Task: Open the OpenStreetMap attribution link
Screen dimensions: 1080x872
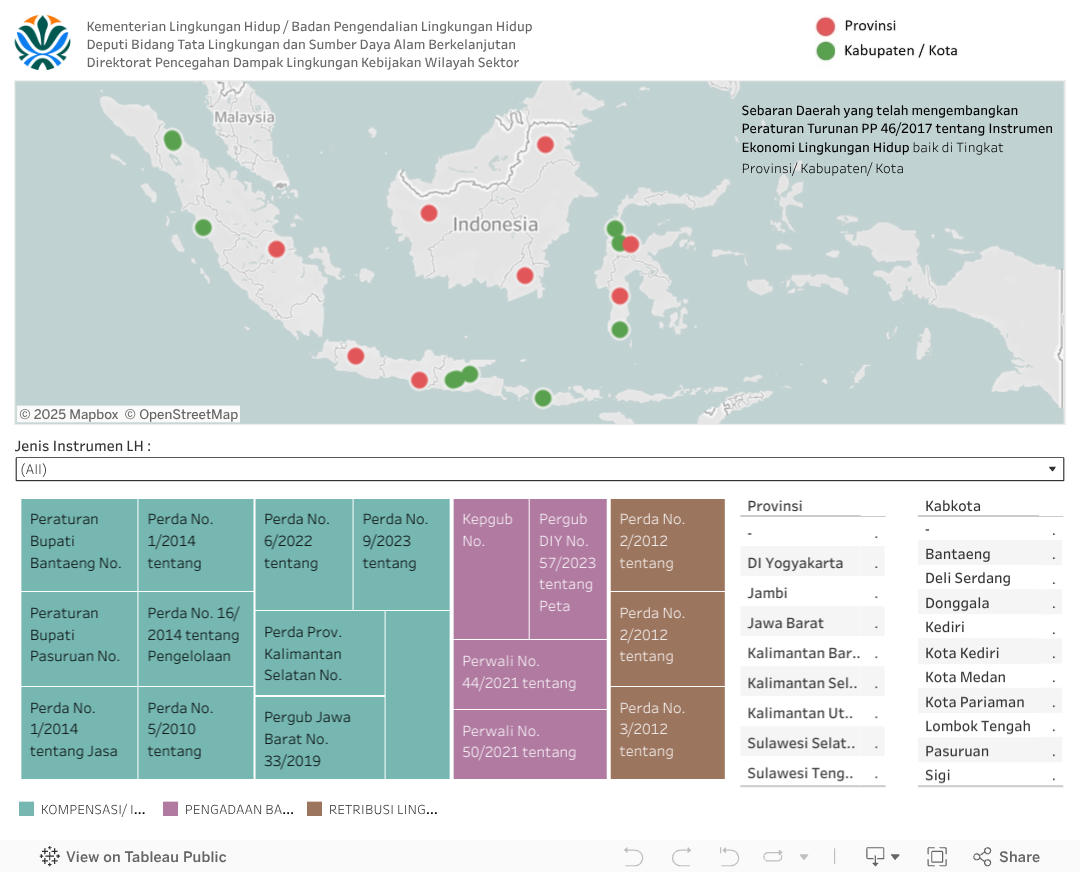Action: click(188, 414)
